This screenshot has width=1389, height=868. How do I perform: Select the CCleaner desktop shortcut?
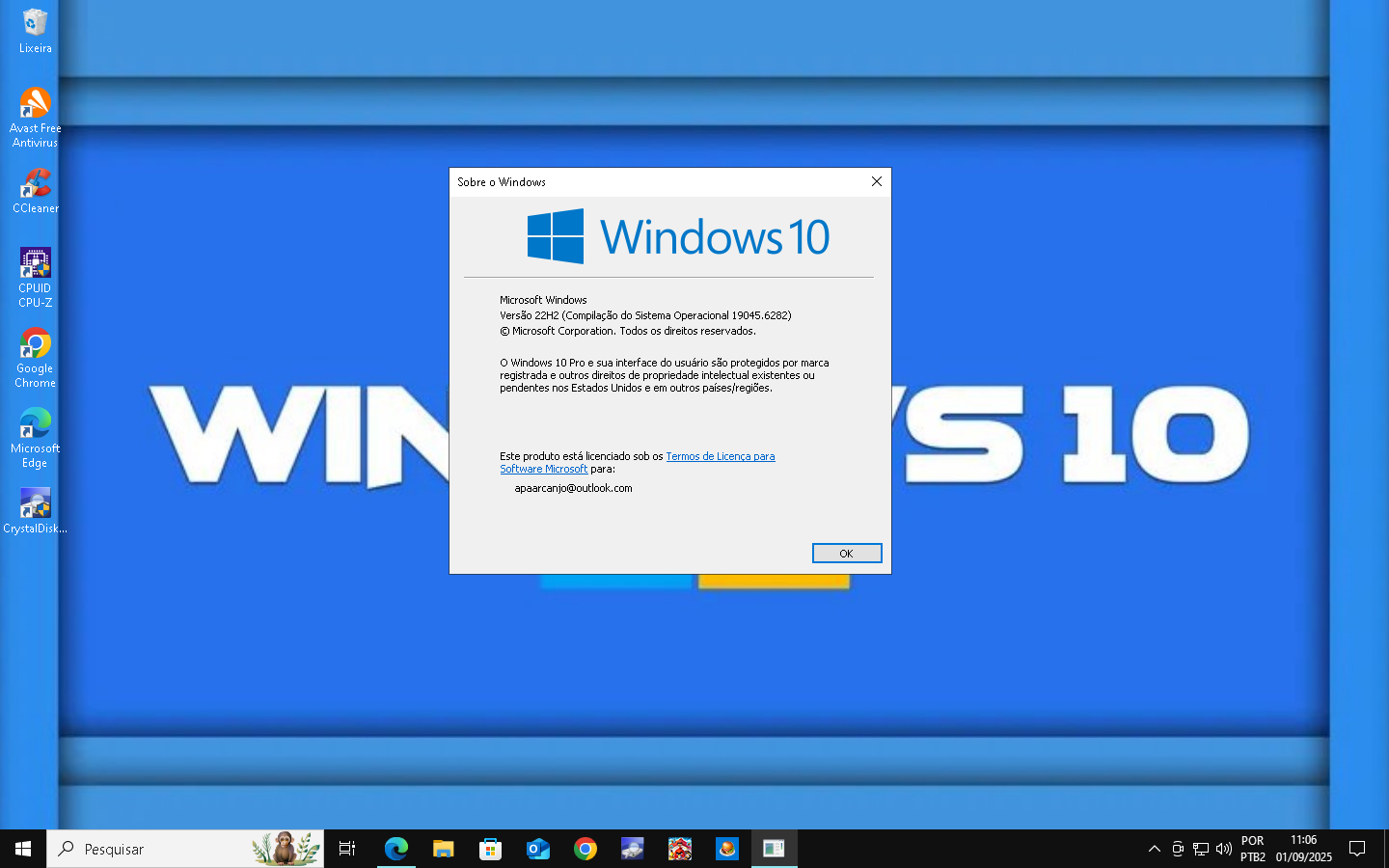(35, 191)
